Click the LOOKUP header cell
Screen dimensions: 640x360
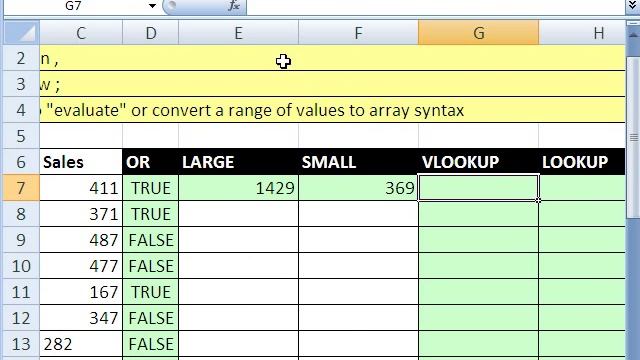(582, 162)
